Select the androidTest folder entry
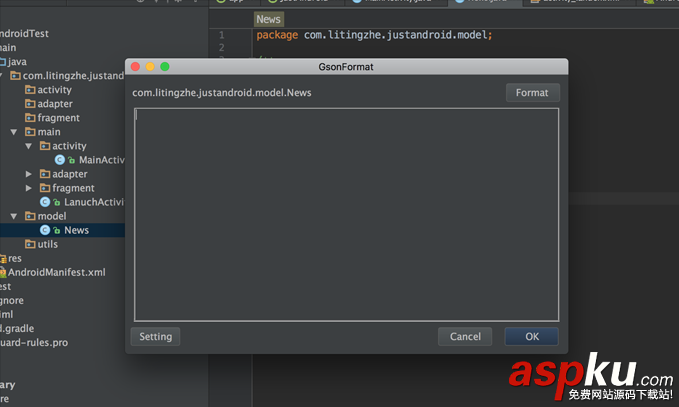 pos(24,33)
